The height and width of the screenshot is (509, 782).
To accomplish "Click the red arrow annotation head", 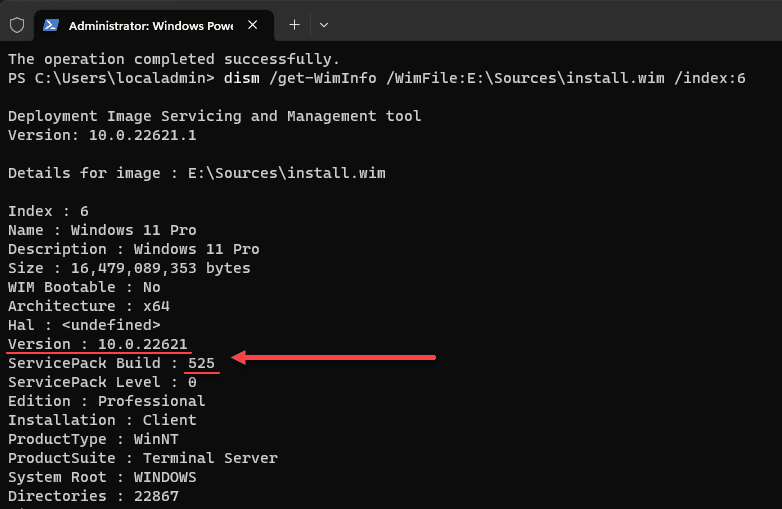I will coord(240,356).
